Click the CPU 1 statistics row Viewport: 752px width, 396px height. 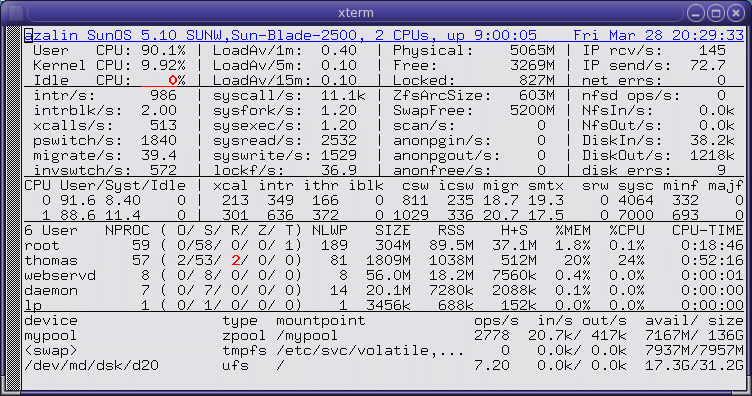tap(384, 215)
